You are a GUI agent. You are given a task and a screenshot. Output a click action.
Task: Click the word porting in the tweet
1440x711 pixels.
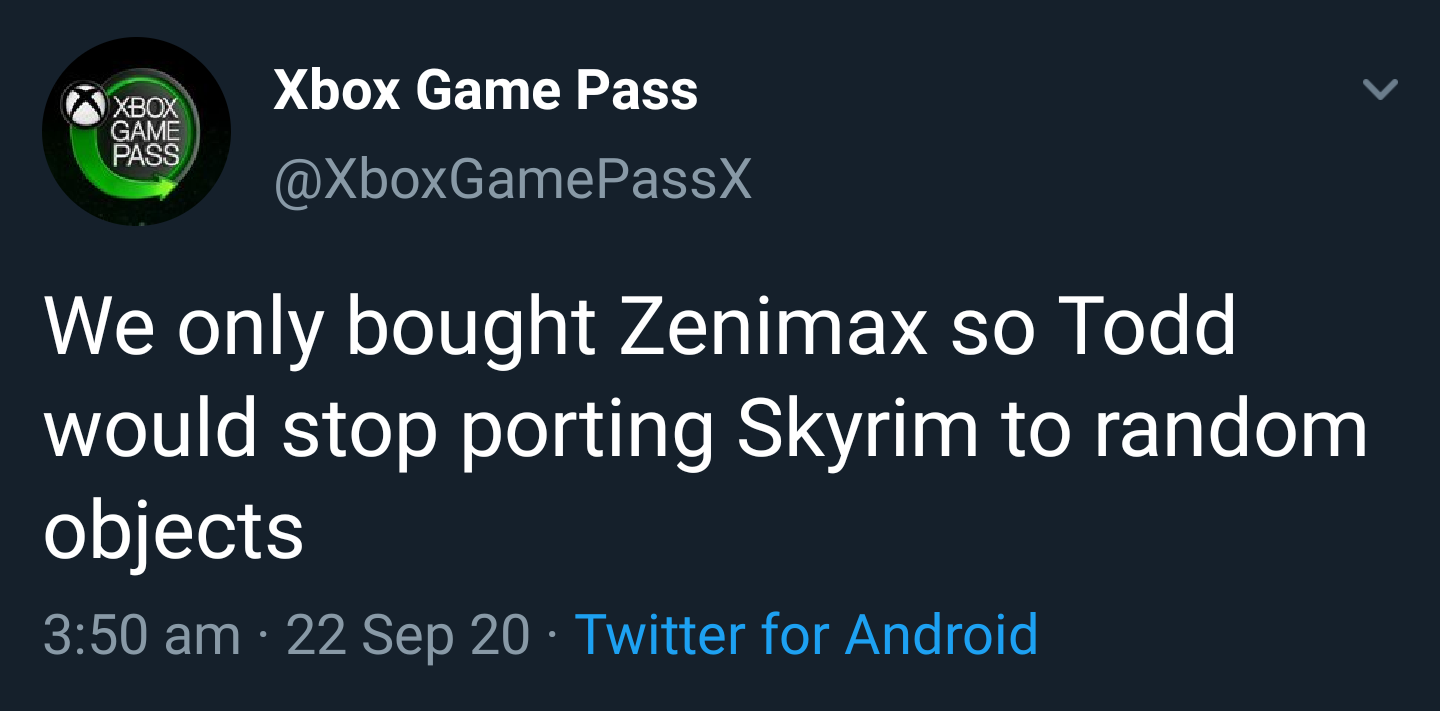pyautogui.click(x=586, y=428)
